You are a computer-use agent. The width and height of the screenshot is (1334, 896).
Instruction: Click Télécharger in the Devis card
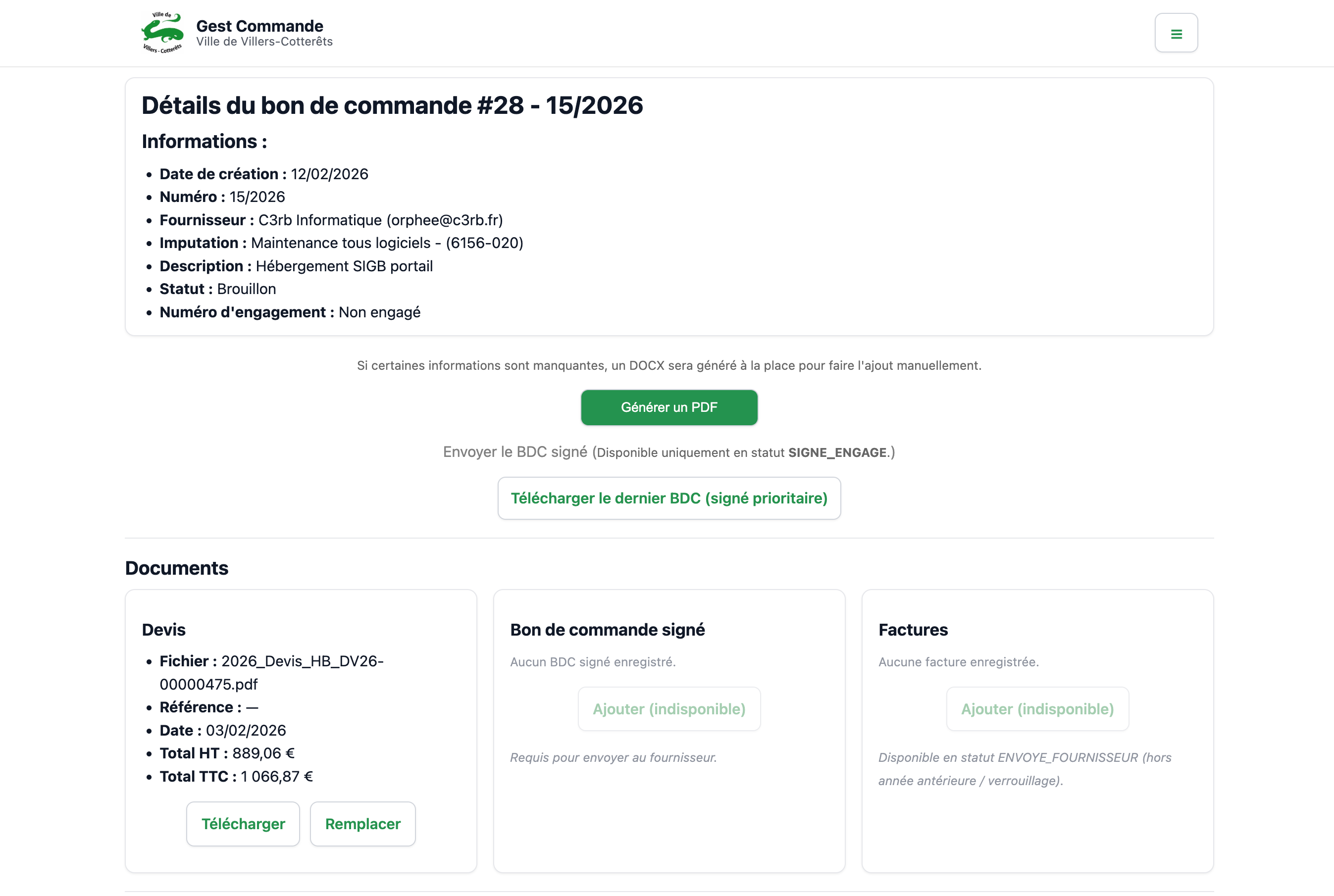243,823
